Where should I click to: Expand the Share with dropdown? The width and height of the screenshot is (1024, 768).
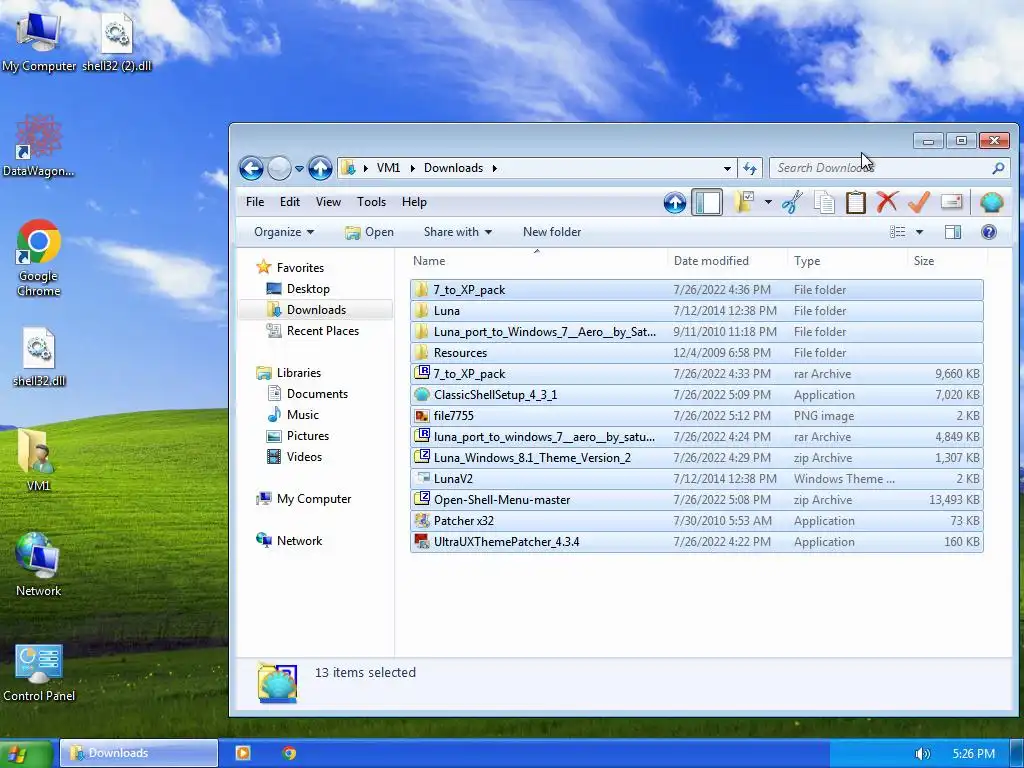point(458,232)
